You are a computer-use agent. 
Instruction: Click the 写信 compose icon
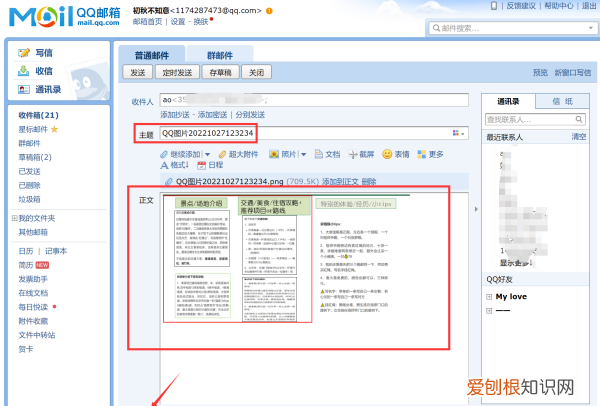(x=24, y=53)
